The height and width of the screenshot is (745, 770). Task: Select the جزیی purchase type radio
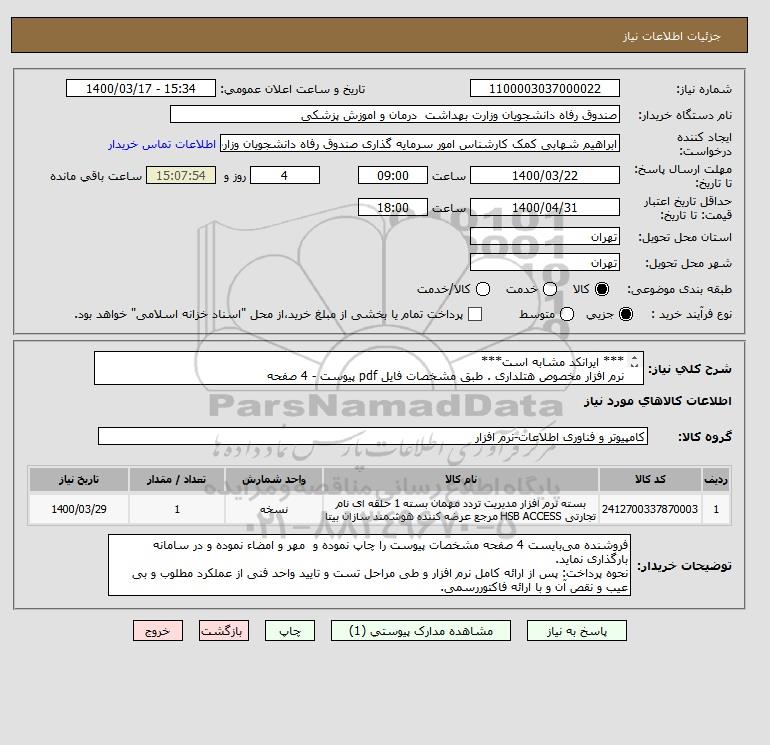pos(626,314)
